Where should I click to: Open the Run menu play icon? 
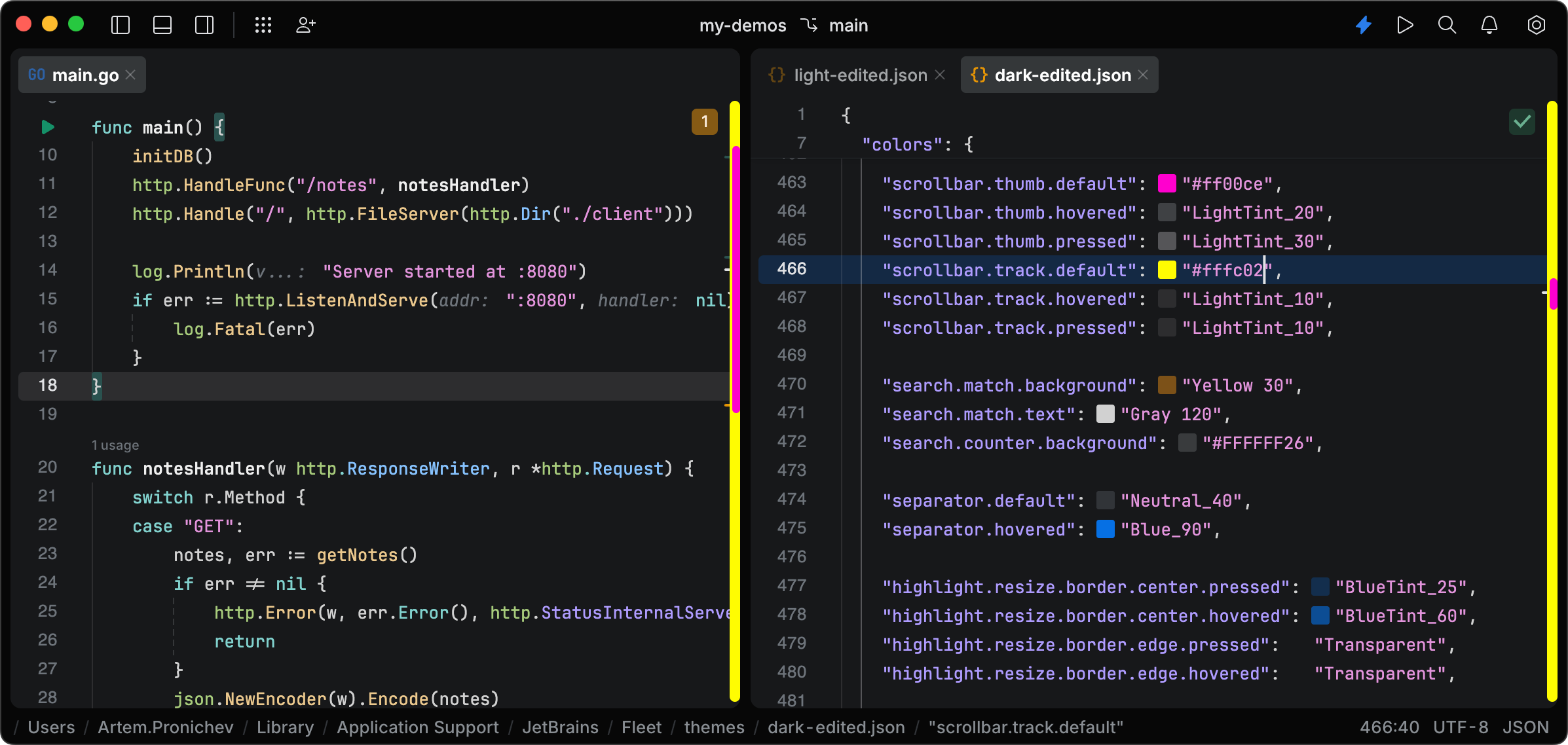click(1405, 25)
